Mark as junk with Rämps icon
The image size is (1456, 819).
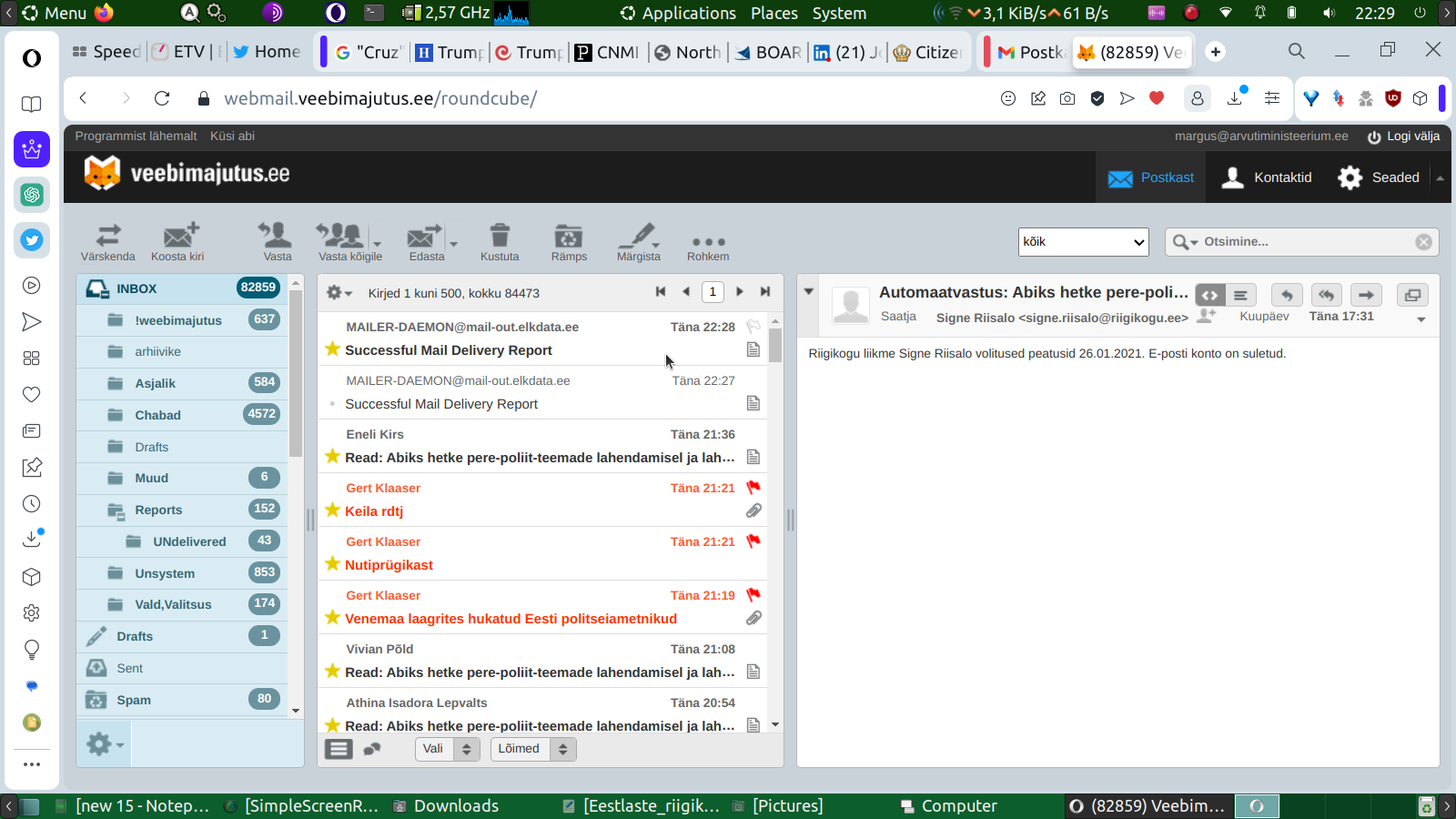click(569, 242)
